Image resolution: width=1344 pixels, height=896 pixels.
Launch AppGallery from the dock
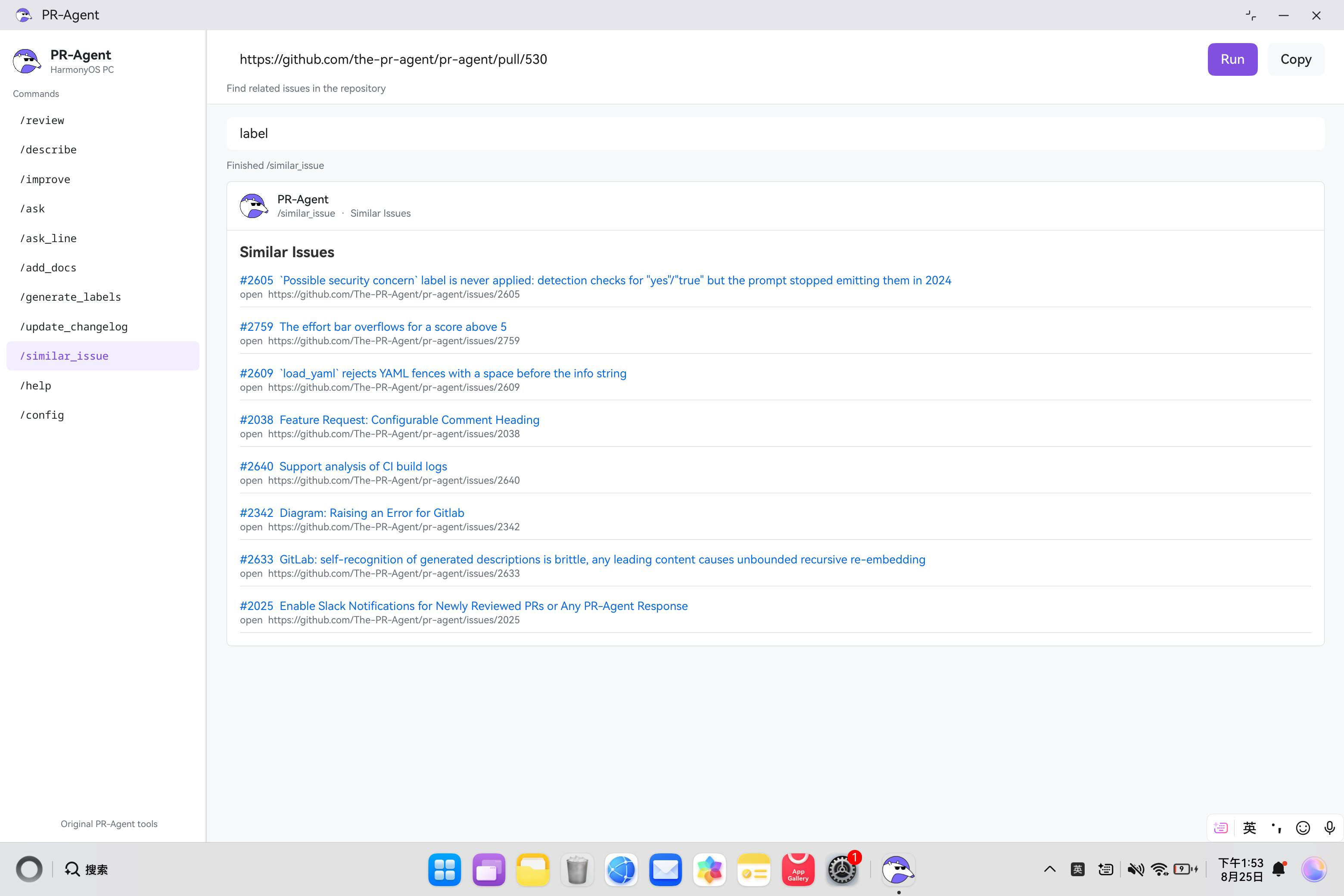798,870
